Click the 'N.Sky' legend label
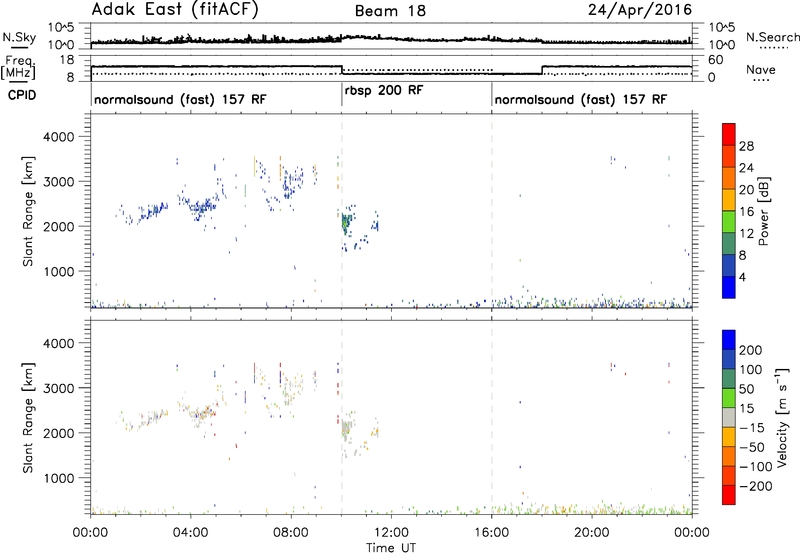 [x=19, y=37]
